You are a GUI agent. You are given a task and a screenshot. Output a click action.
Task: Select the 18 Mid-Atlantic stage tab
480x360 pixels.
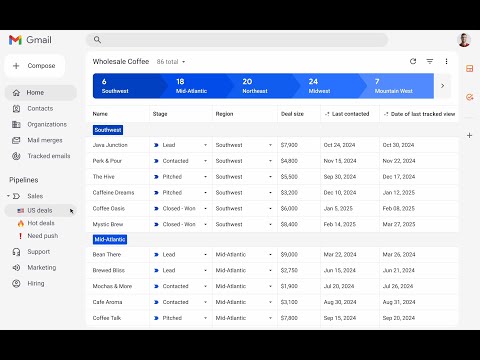[197, 86]
